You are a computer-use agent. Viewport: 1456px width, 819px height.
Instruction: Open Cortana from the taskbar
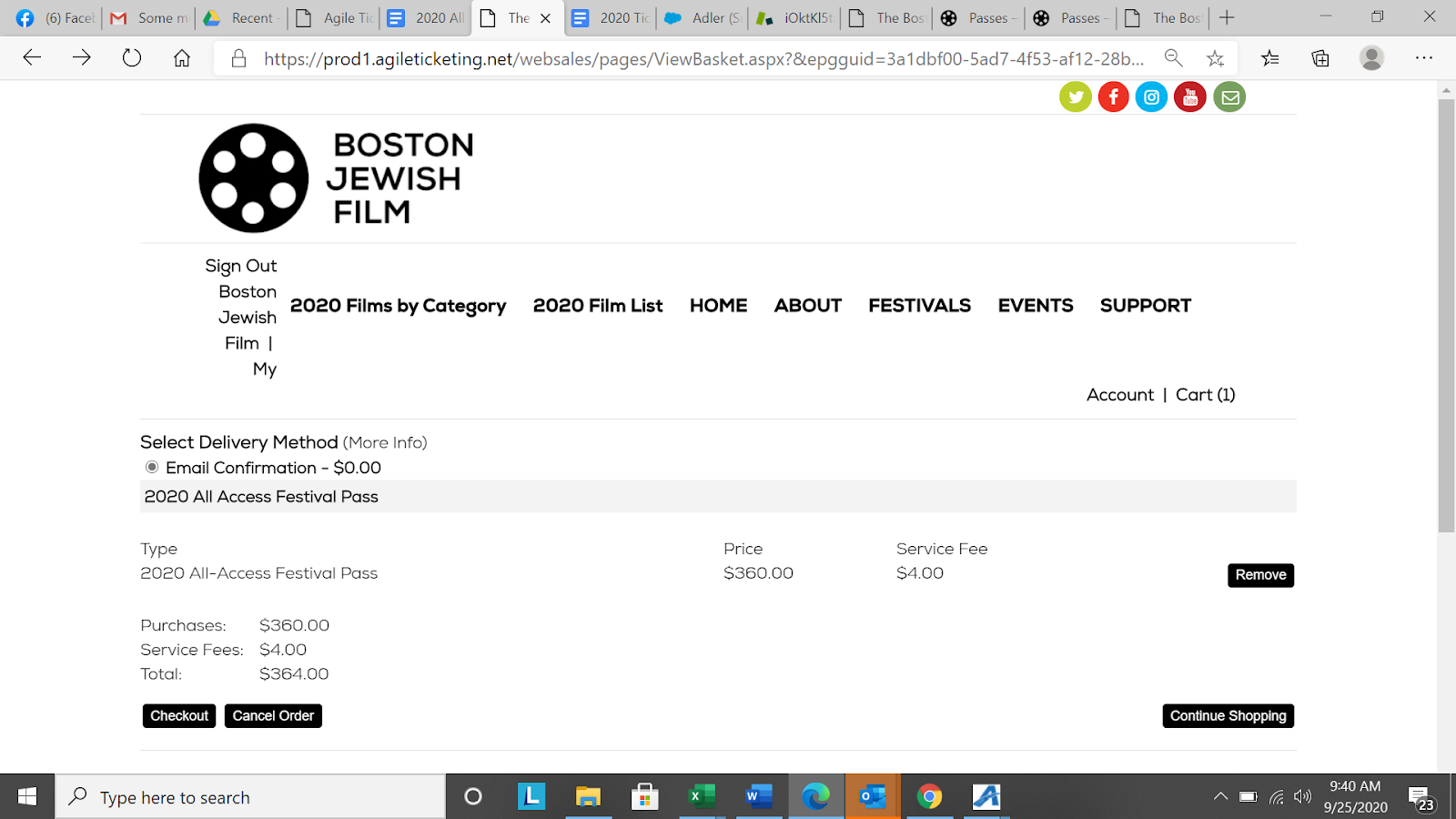[x=473, y=797]
